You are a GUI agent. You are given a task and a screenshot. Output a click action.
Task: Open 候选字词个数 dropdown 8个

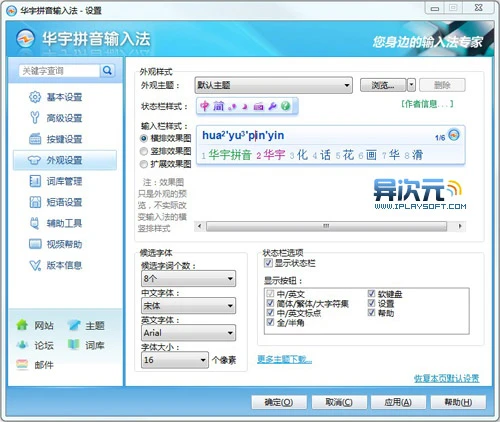coord(188,278)
